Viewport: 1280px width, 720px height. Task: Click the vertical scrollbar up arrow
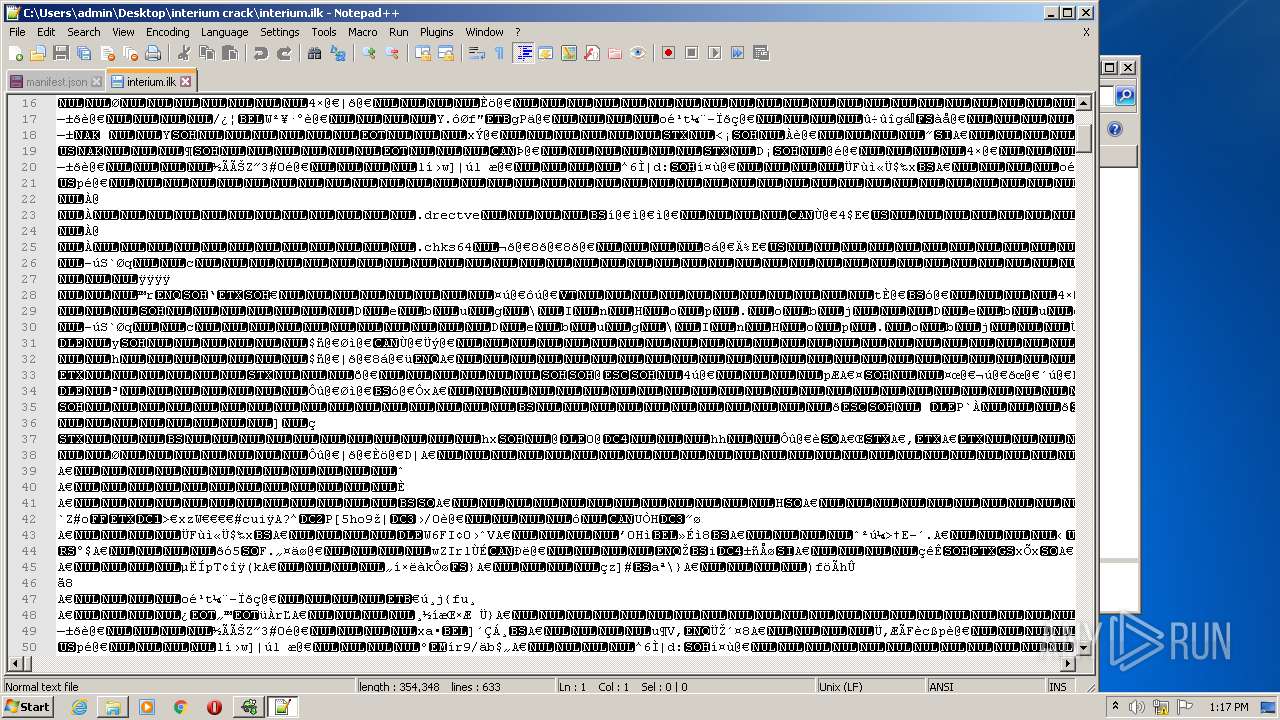[1084, 103]
